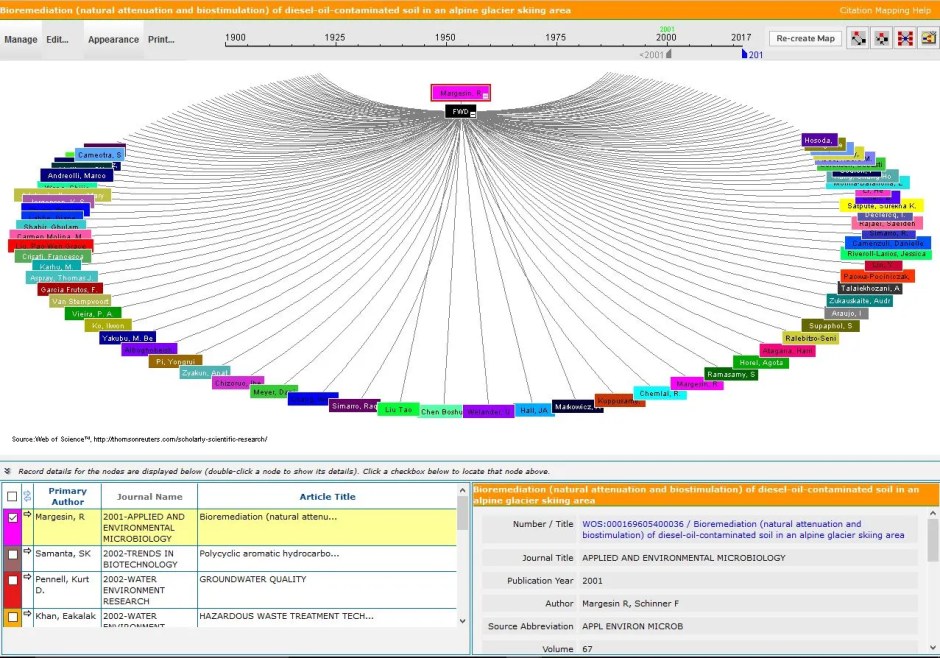Screen dimensions: 940x658
Task: Check the Khan Eakalak record checkbox
Action: [x=13, y=615]
